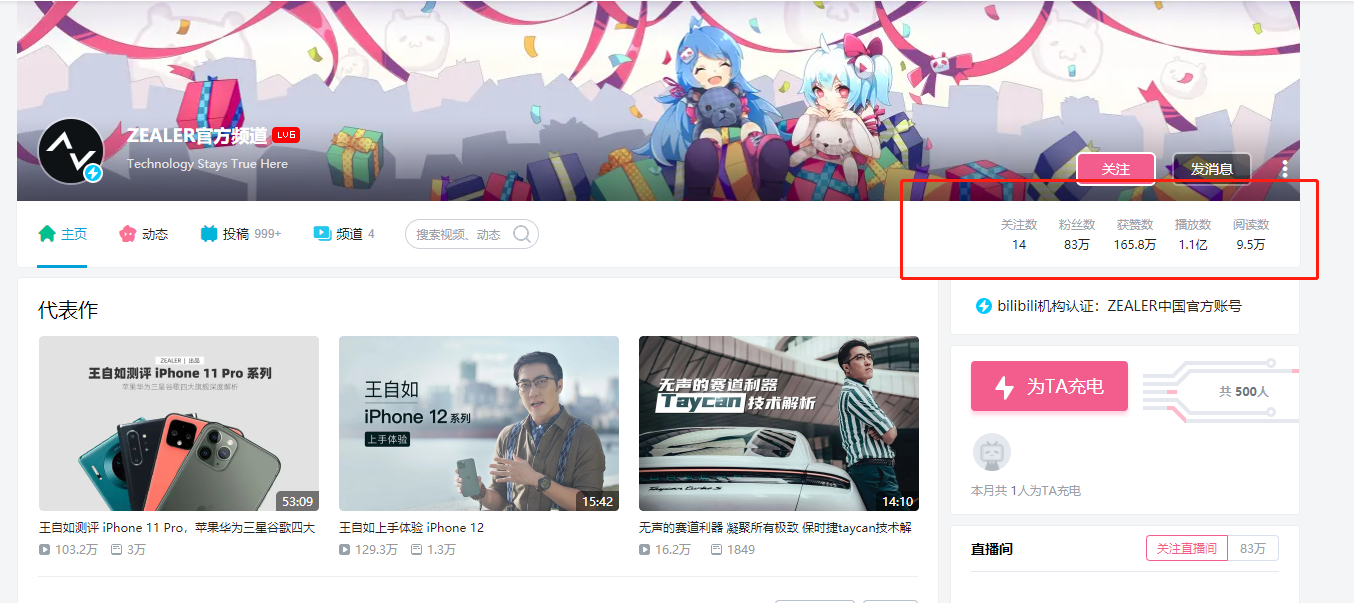Open the three-dot more options menu
Viewport: 1354px width, 603px height.
click(1285, 169)
